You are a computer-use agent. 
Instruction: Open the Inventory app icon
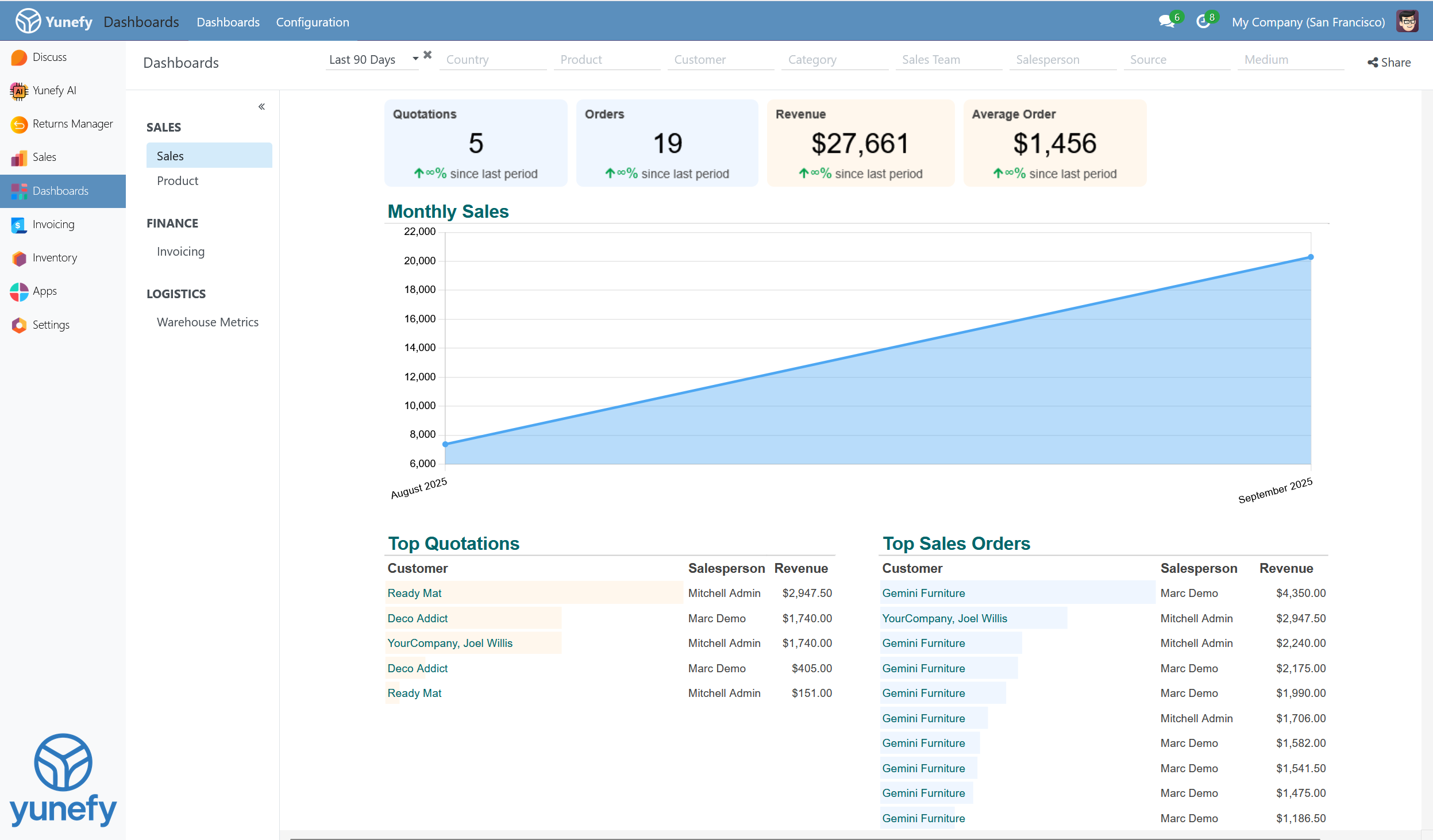coord(19,258)
